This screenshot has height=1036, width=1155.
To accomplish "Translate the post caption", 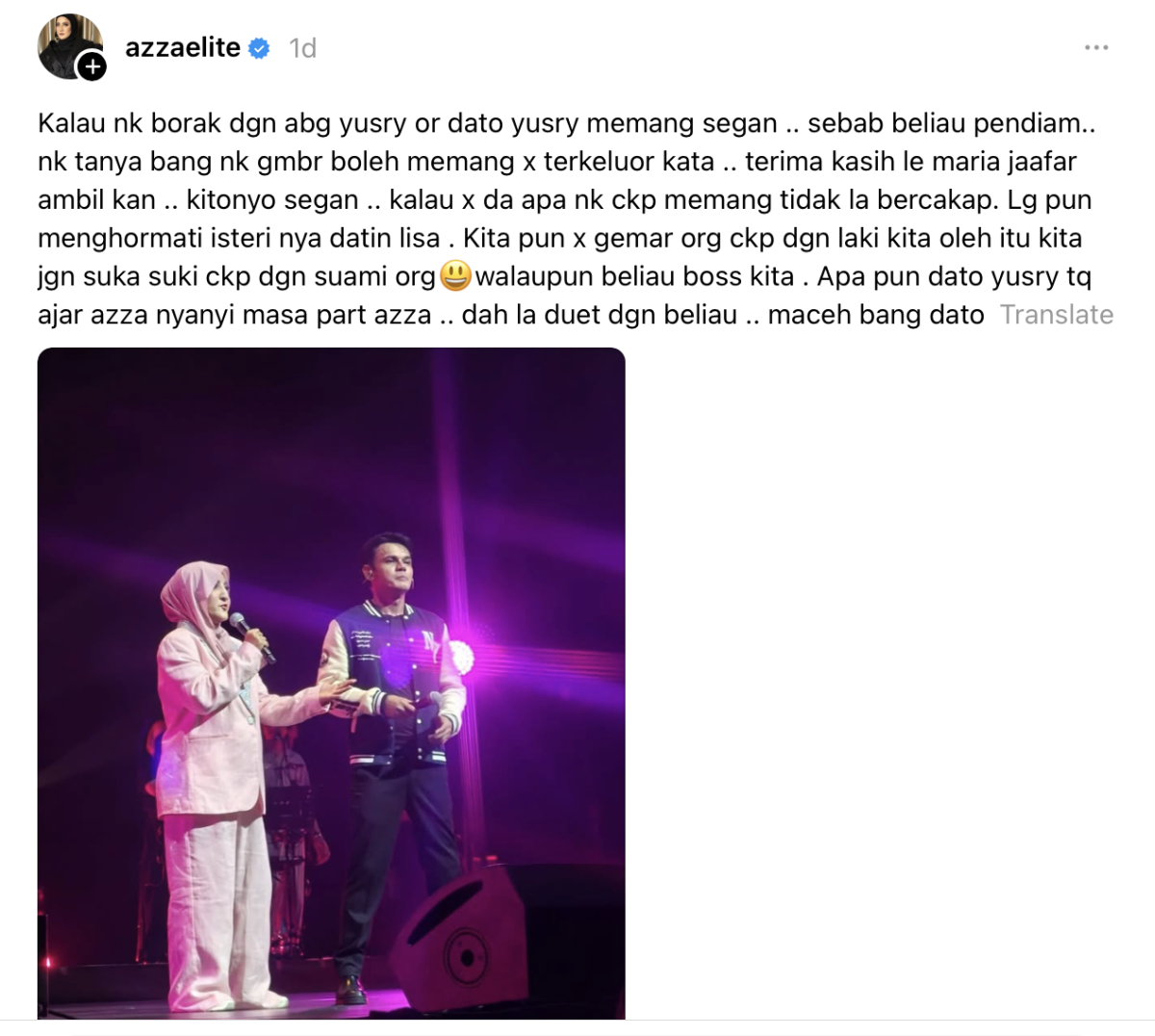I will 1057,315.
